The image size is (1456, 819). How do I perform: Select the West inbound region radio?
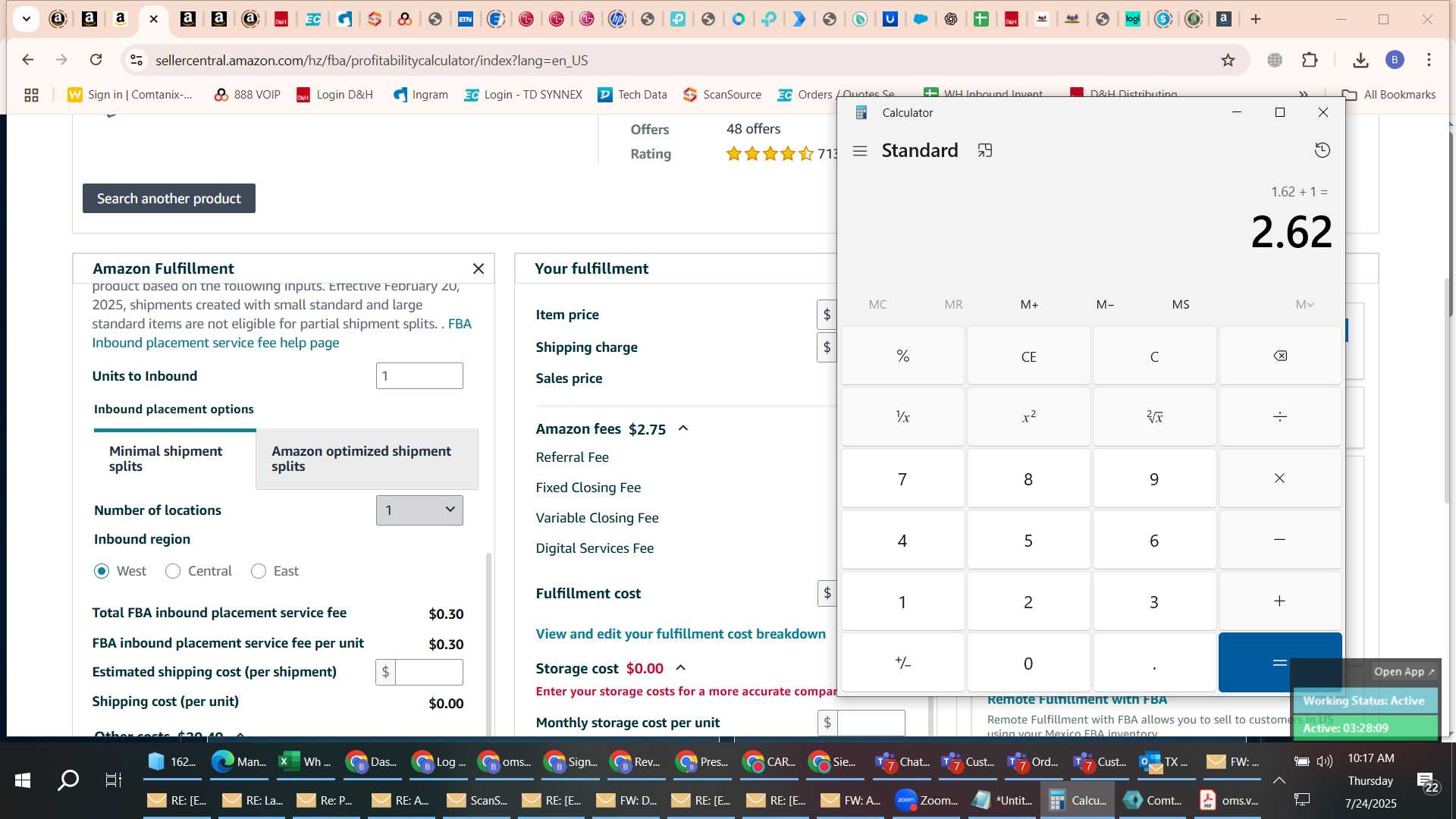(102, 571)
